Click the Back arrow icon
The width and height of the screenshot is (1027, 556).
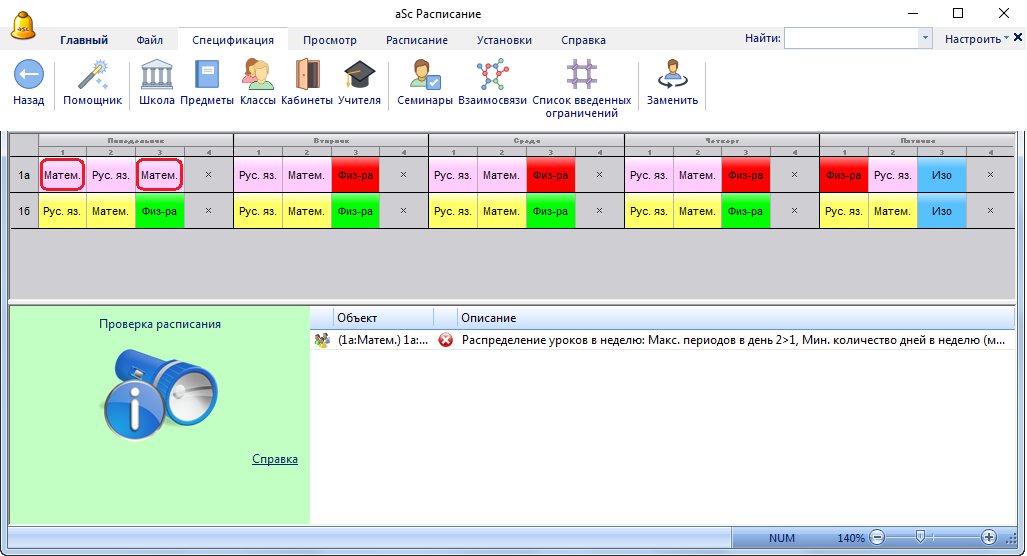(28, 76)
